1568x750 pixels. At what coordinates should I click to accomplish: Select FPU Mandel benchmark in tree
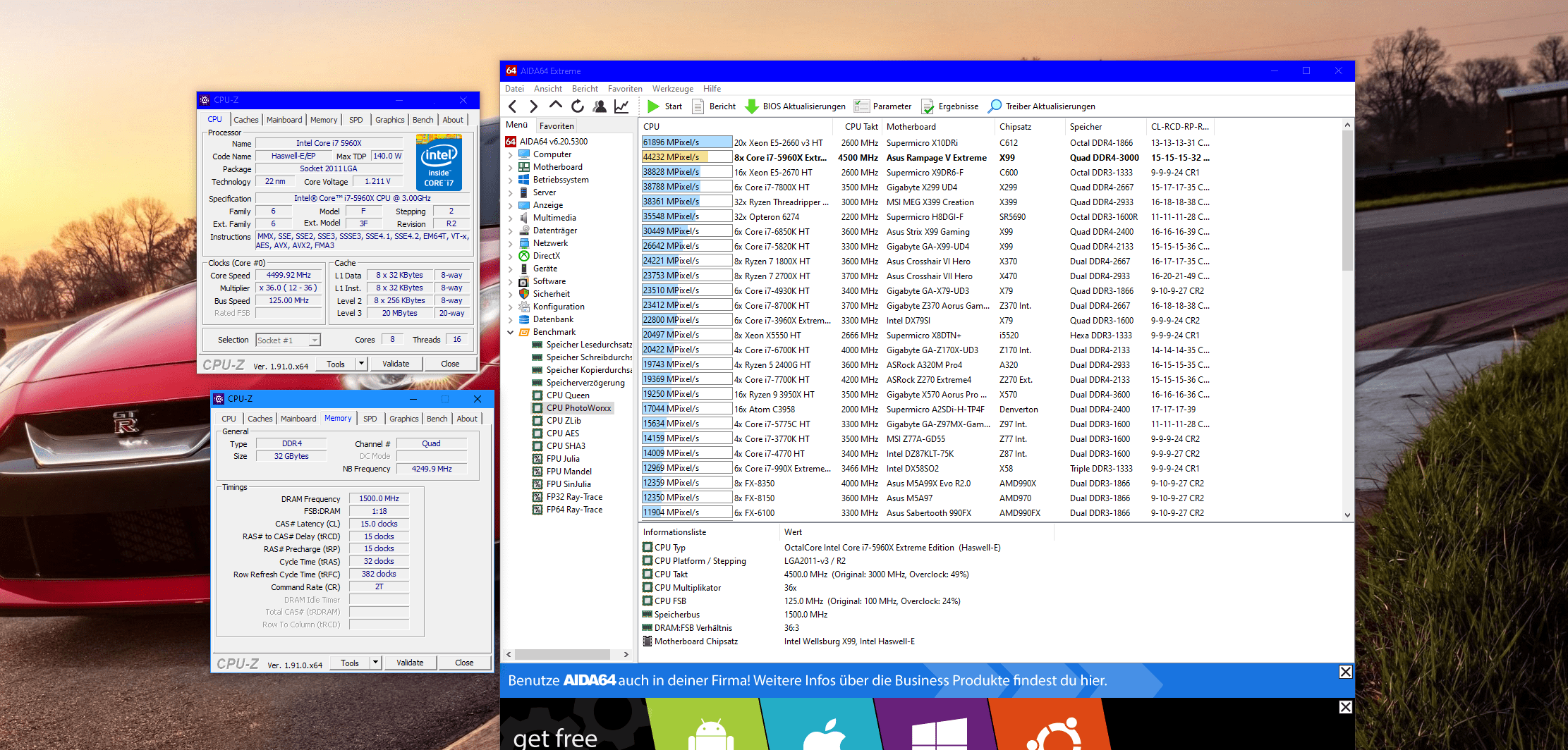569,472
